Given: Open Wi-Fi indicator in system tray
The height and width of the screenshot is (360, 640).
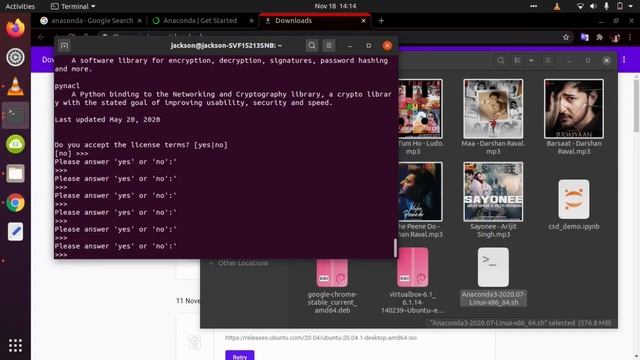Looking at the screenshot, I should (x=580, y=6).
